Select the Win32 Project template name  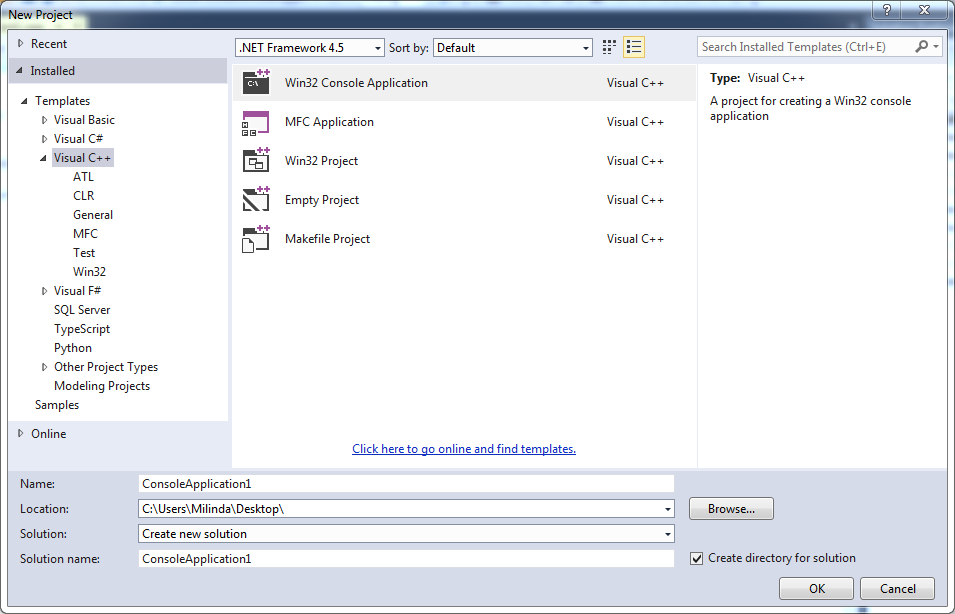click(x=321, y=161)
